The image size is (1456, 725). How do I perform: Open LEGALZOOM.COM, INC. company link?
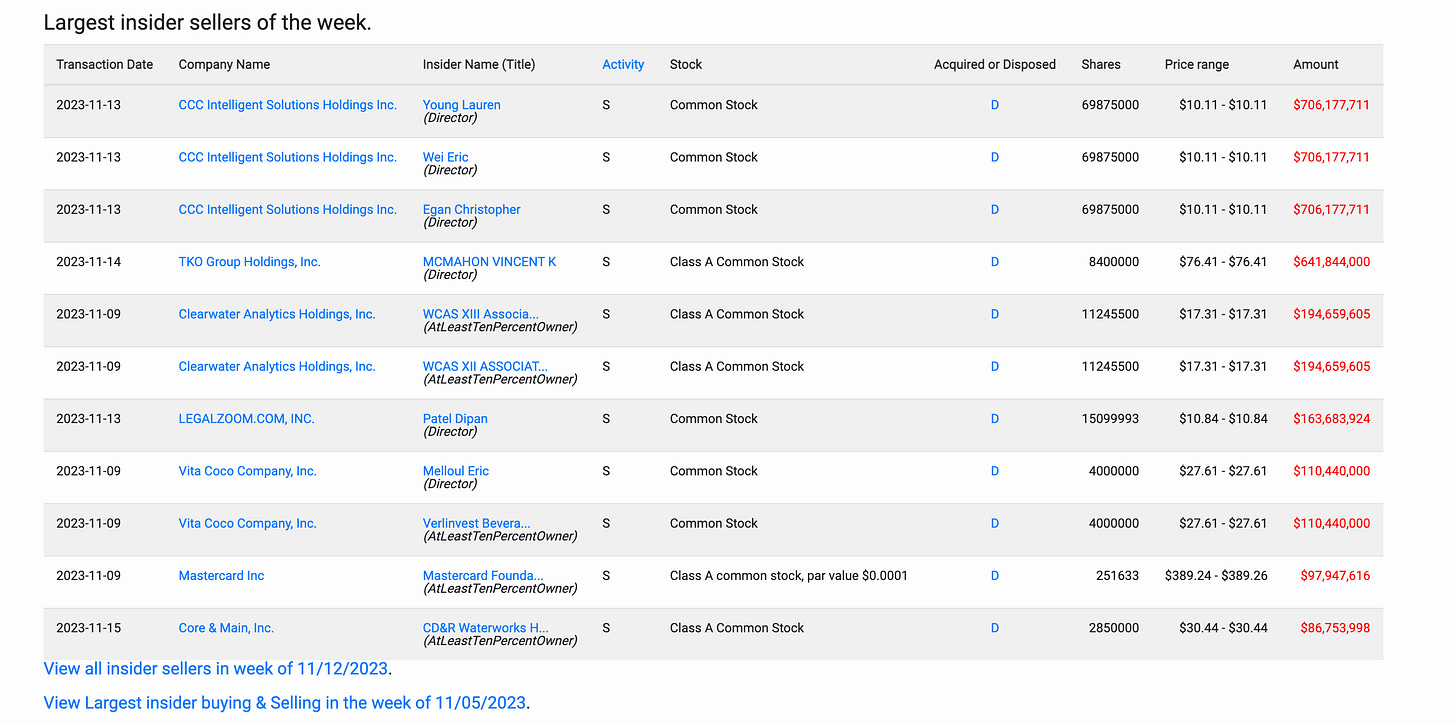[246, 419]
